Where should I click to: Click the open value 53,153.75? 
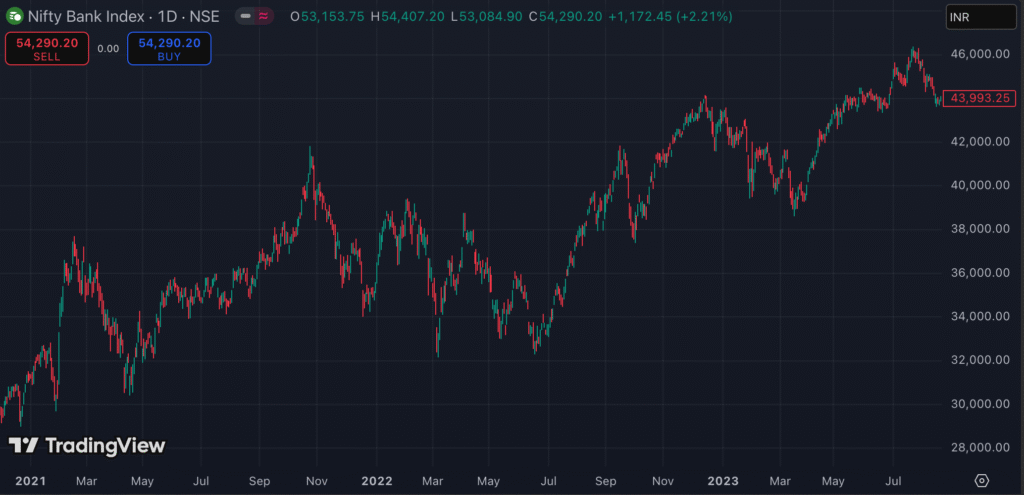332,17
